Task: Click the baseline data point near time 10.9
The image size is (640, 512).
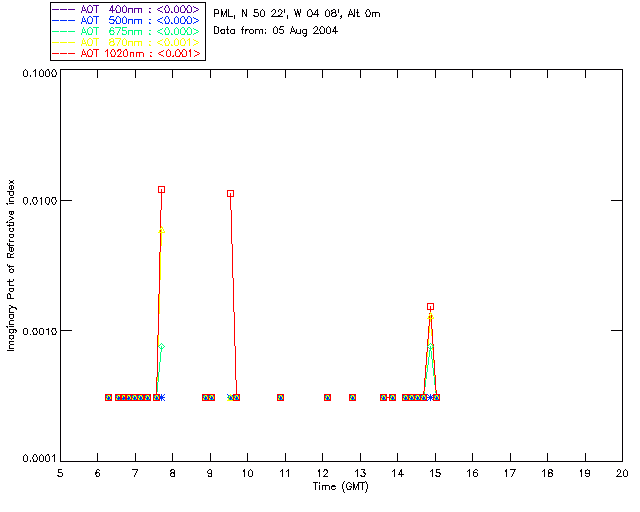Action: 280,397
